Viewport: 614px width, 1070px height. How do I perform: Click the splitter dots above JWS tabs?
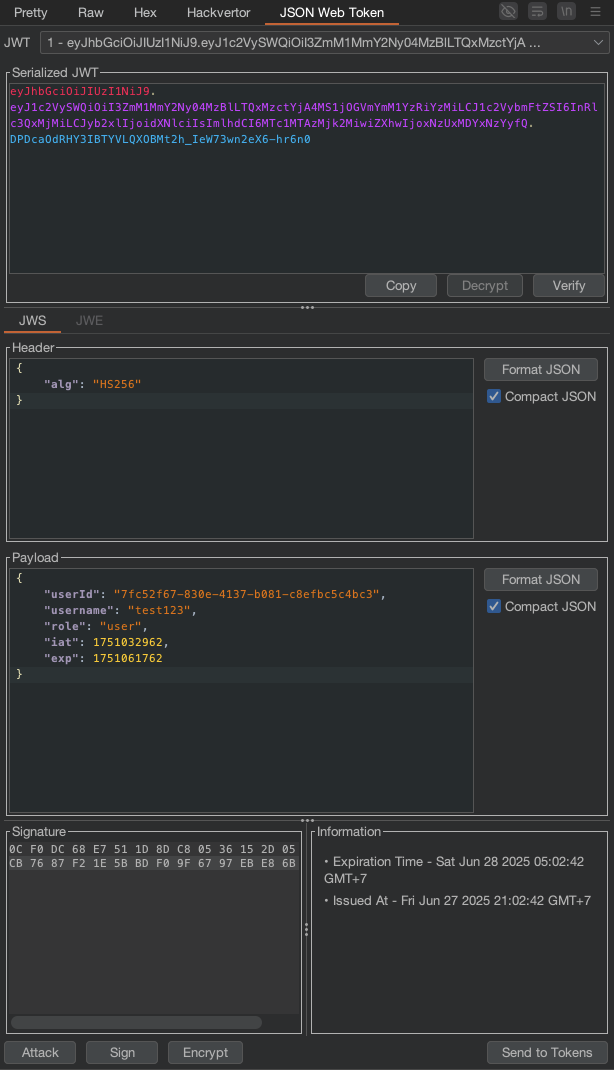308,307
